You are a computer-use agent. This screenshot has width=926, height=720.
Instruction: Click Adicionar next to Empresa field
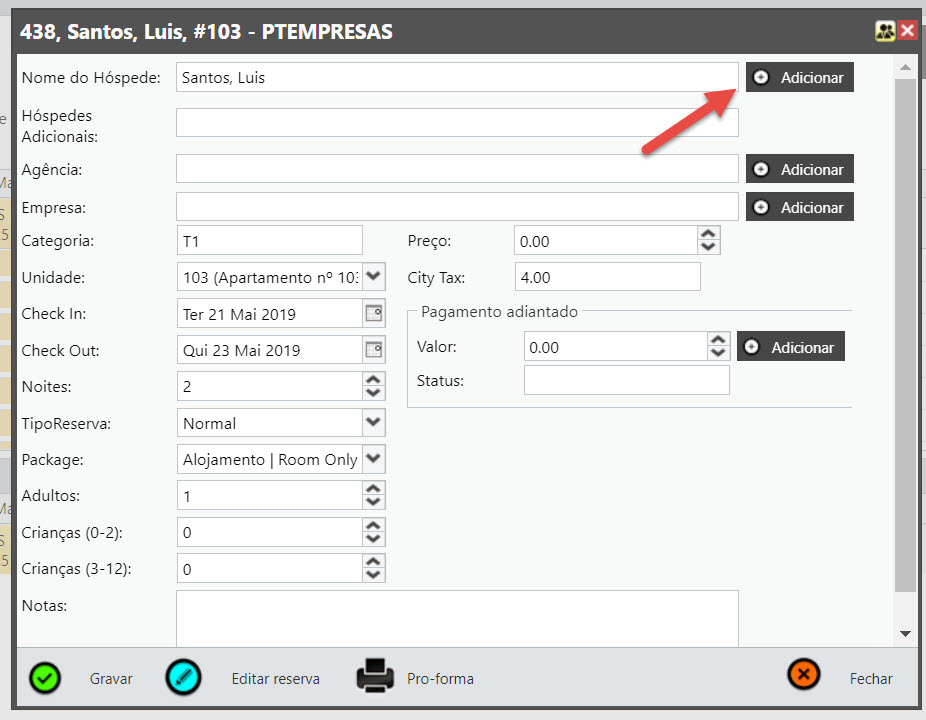click(x=799, y=207)
